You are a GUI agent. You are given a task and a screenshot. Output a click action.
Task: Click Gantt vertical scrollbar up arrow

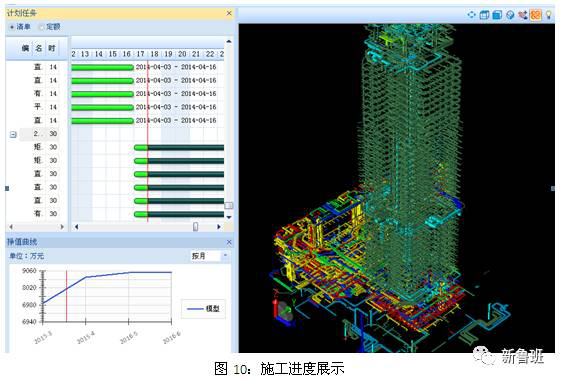click(x=229, y=41)
